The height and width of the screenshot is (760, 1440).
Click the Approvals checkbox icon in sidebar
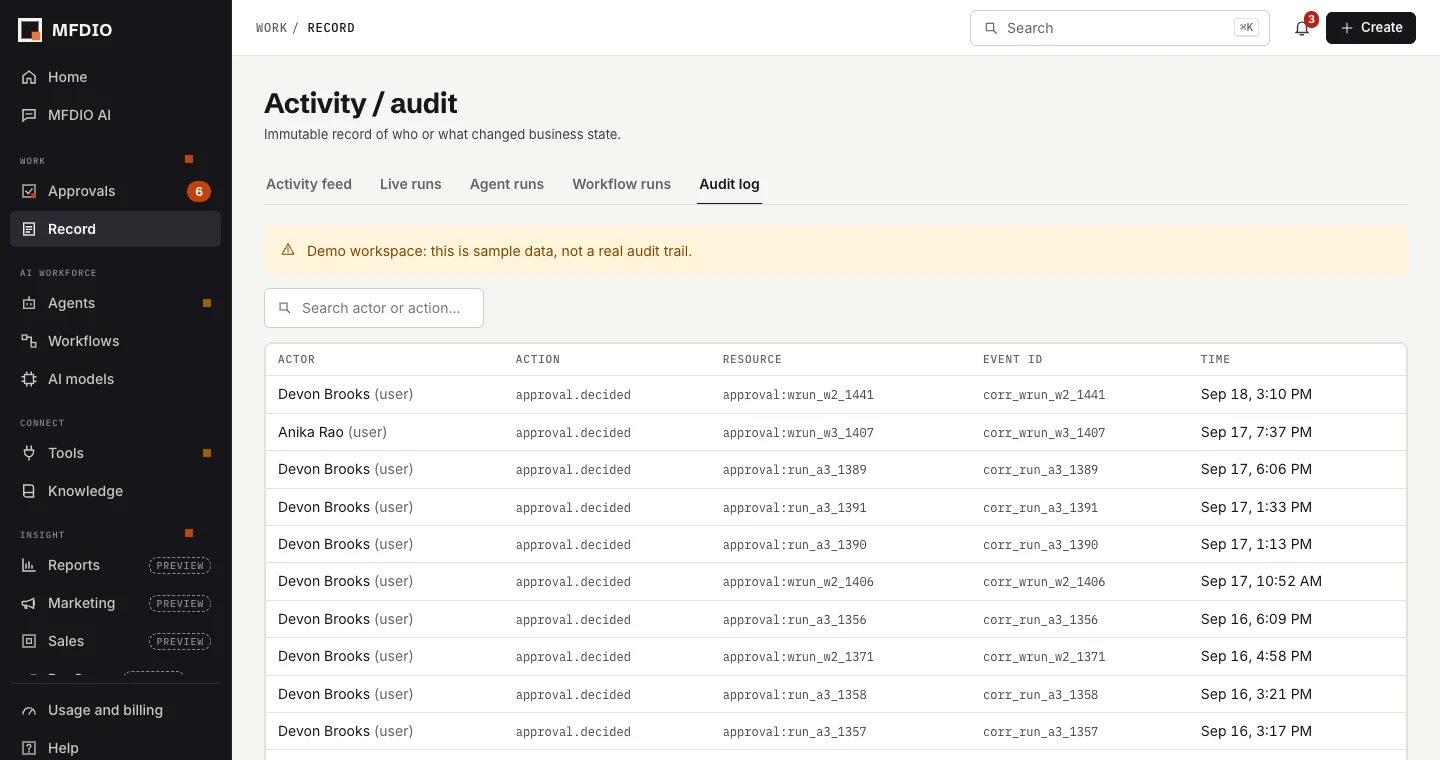click(29, 191)
